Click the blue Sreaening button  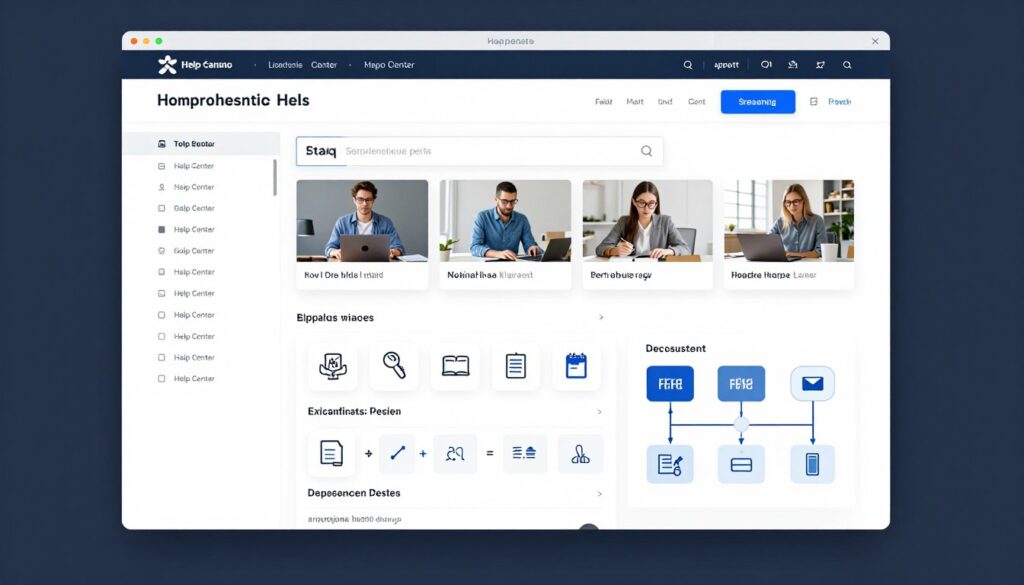click(758, 102)
